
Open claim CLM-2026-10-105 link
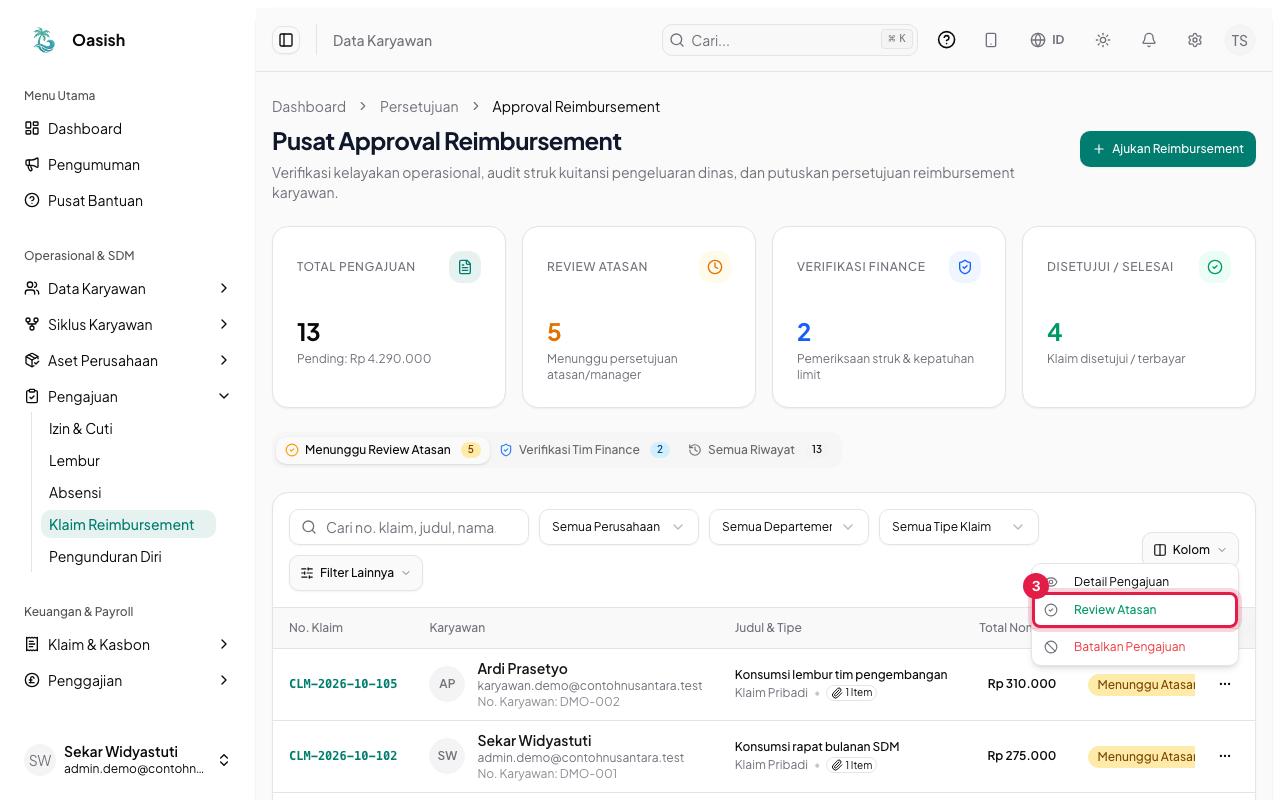pyautogui.click(x=343, y=684)
